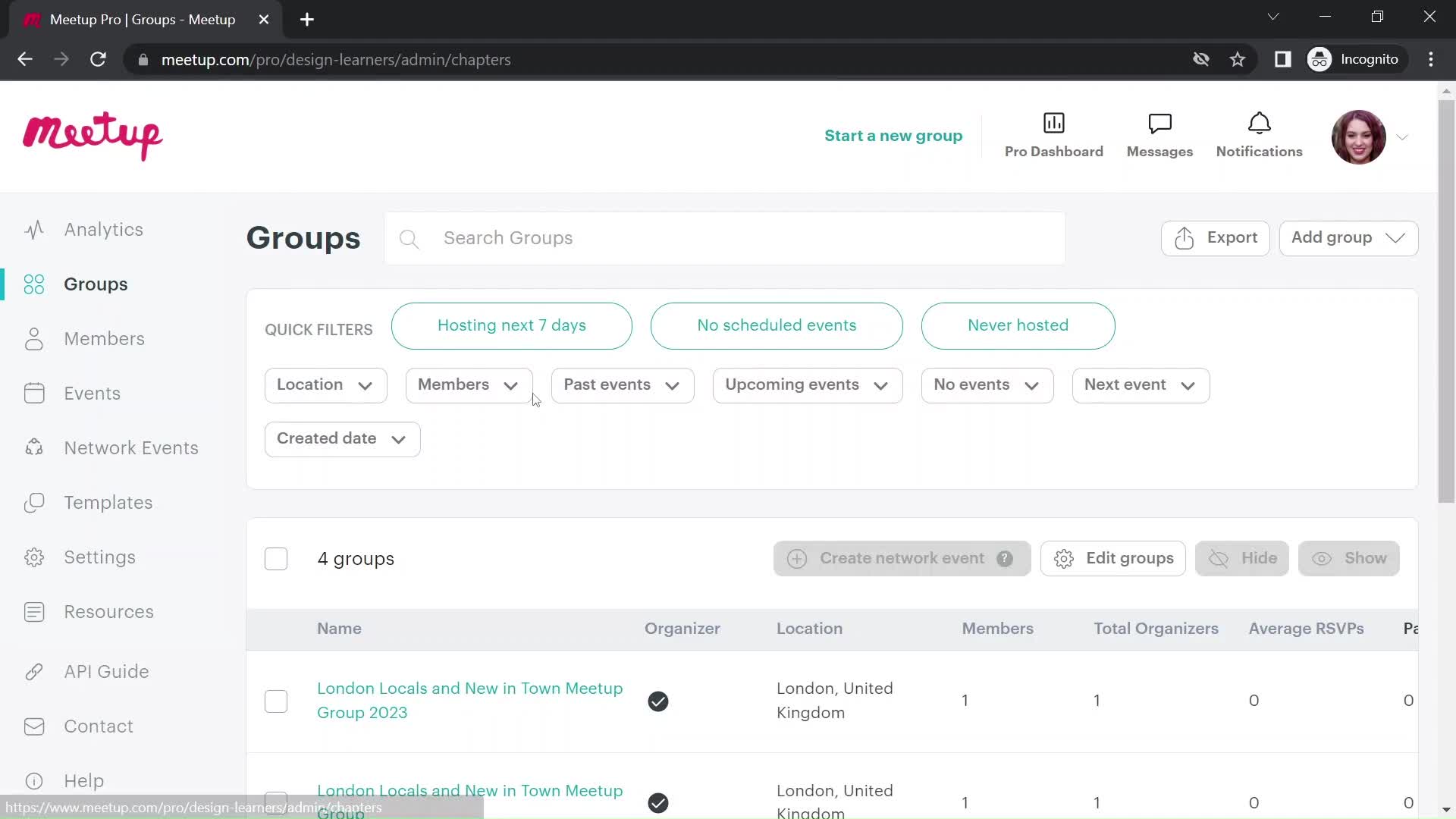The height and width of the screenshot is (819, 1456).
Task: Focus the Search Groups field
Action: click(x=724, y=238)
